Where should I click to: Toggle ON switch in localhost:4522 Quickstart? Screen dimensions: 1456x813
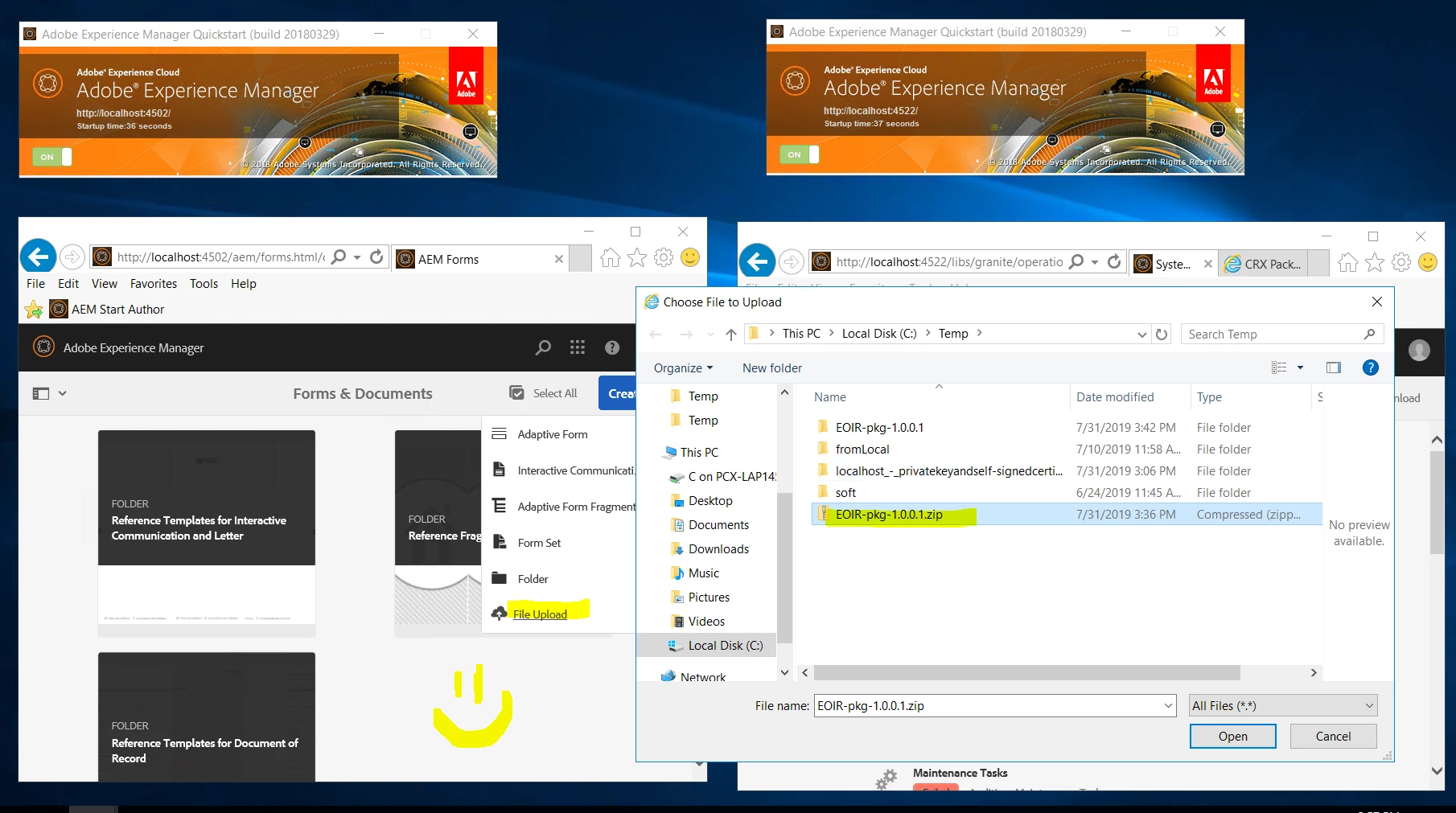click(x=800, y=154)
